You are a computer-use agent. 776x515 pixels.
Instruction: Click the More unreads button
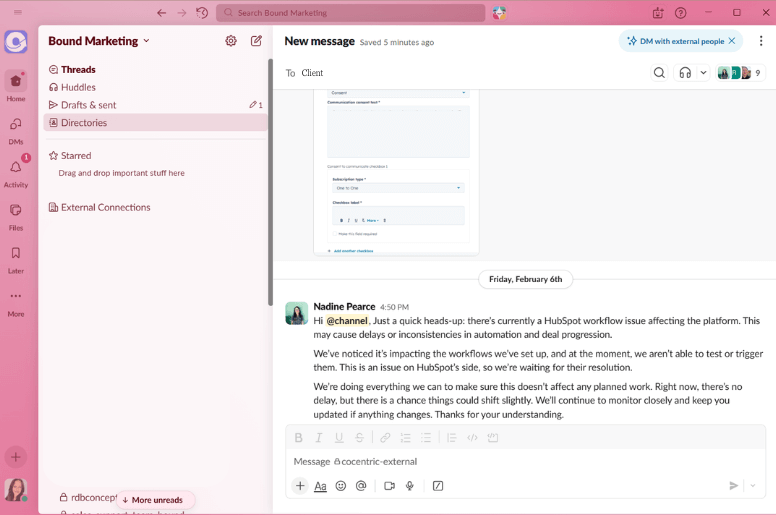[153, 500]
